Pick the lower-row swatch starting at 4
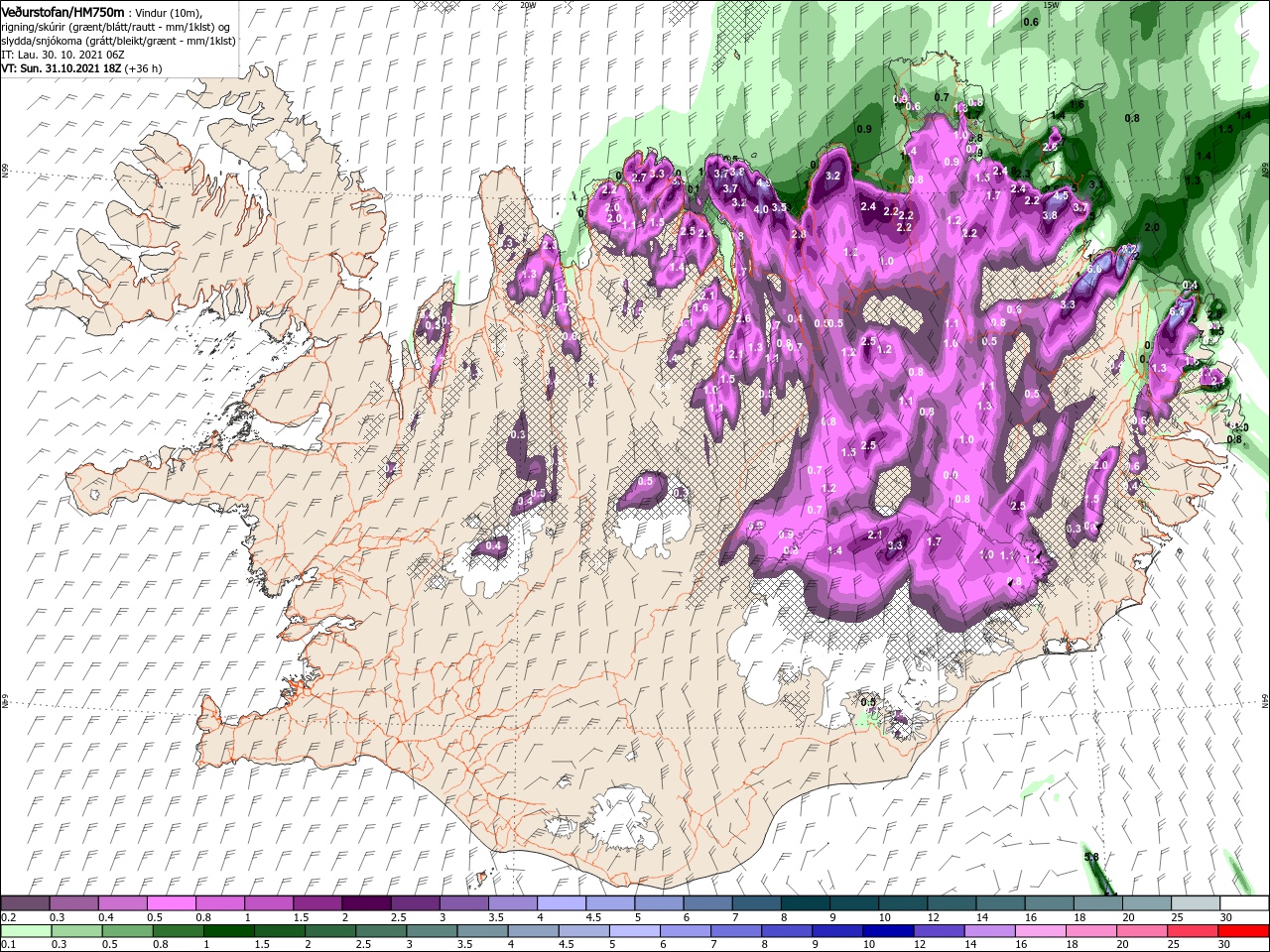 click(x=533, y=930)
